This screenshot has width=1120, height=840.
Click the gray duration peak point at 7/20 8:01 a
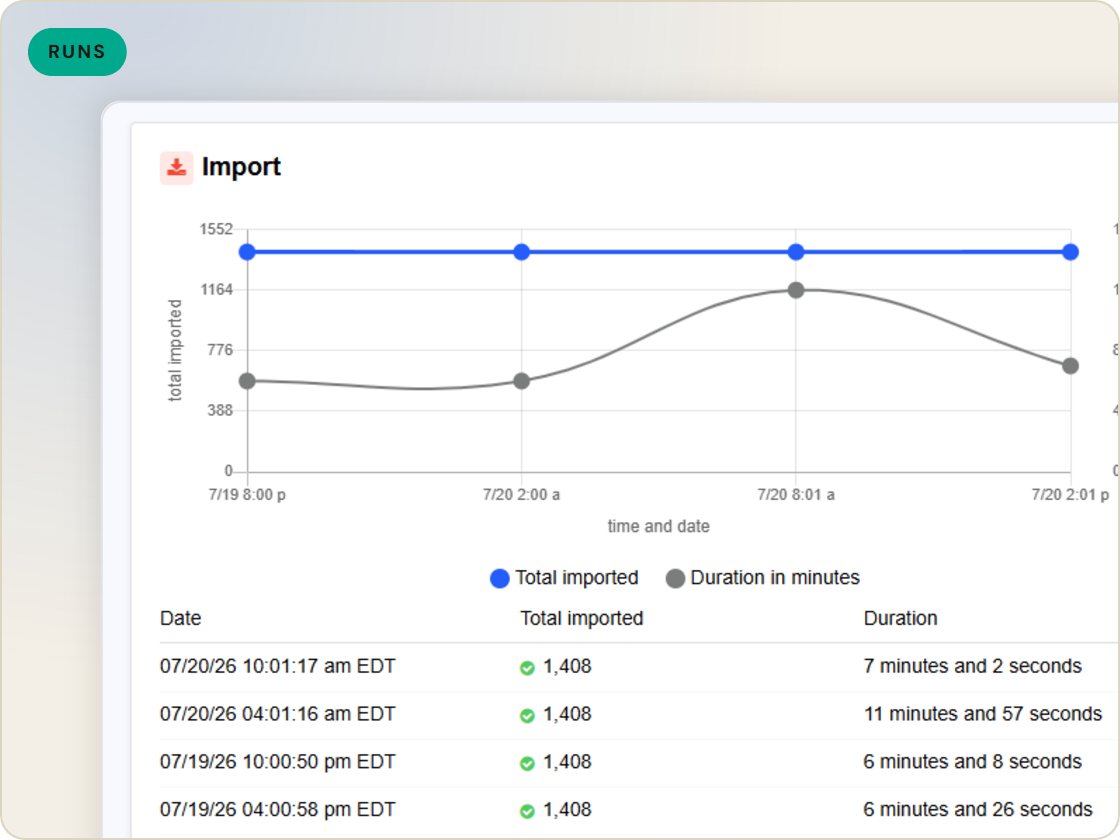pyautogui.click(x=796, y=290)
